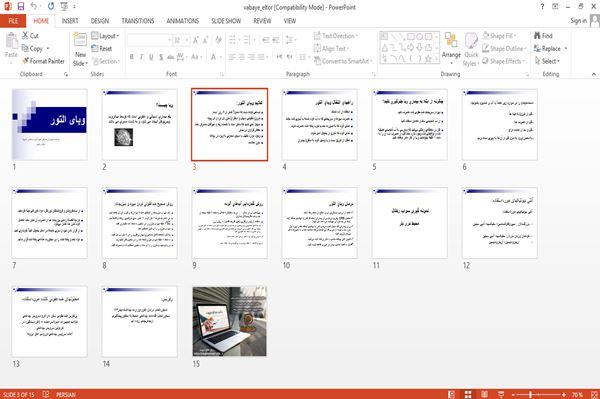Select slide 15 laptop photo thumbnail

(230, 321)
